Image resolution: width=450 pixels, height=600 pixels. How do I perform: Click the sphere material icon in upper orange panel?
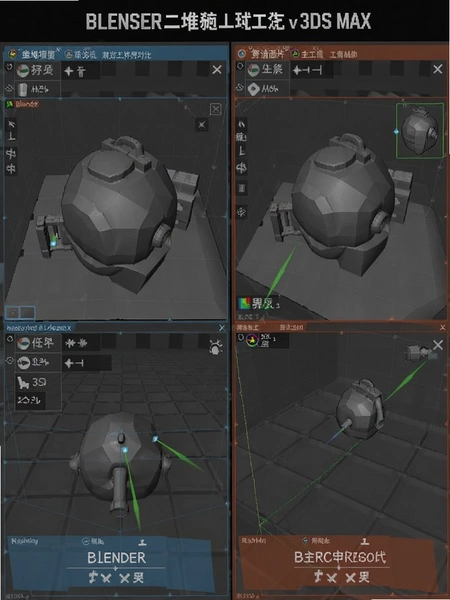point(253,70)
